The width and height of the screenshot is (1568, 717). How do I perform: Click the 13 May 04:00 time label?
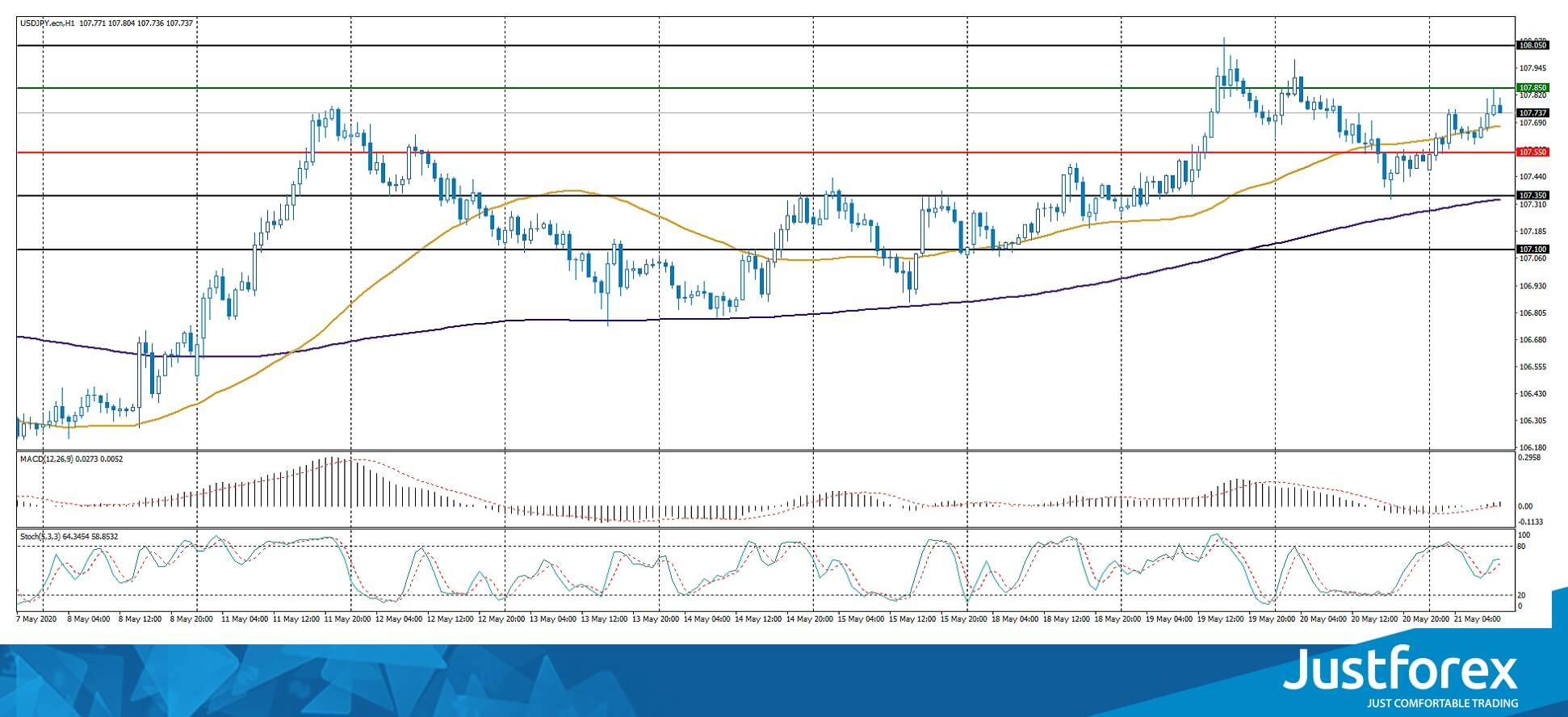click(554, 619)
